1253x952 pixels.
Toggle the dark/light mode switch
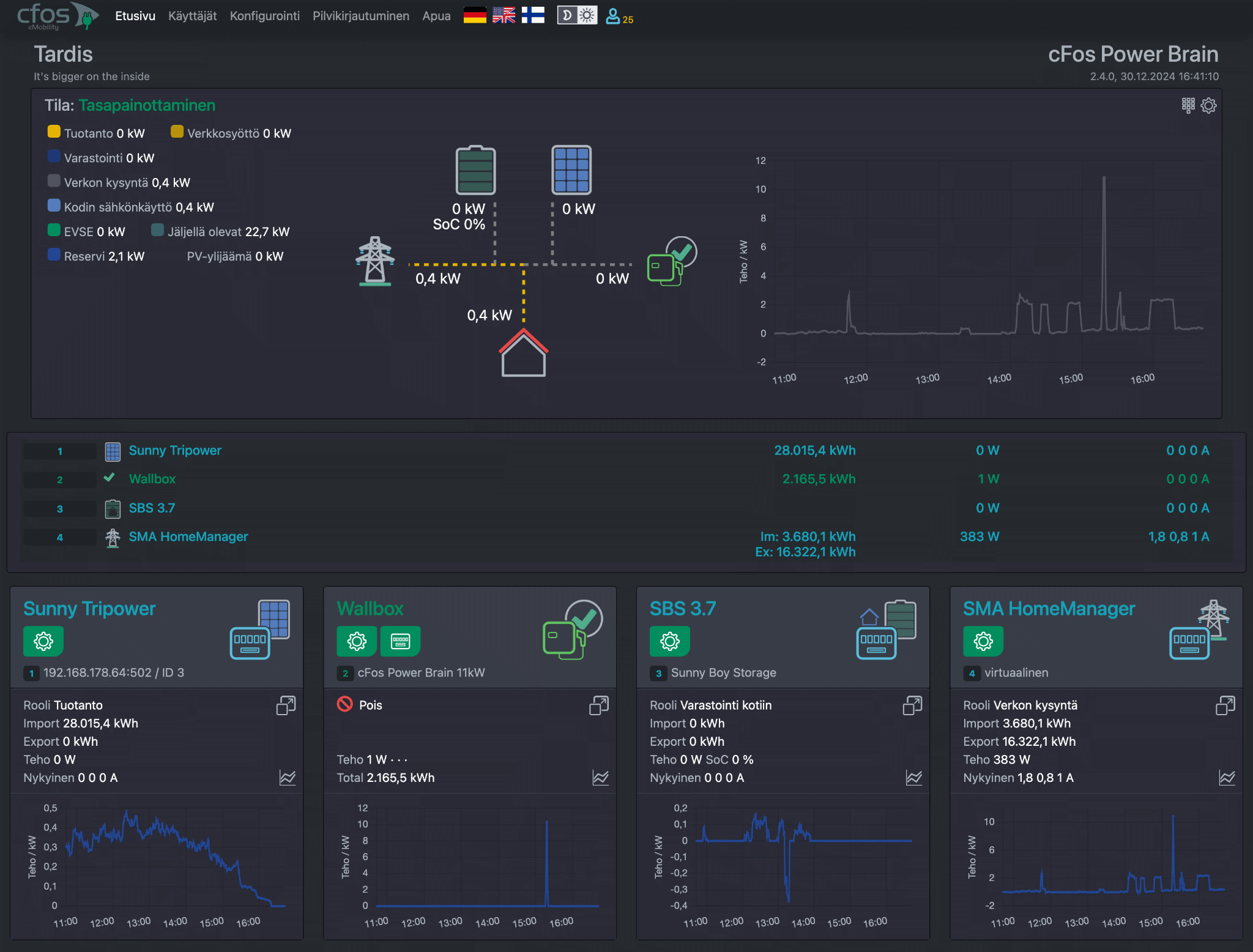coord(576,15)
